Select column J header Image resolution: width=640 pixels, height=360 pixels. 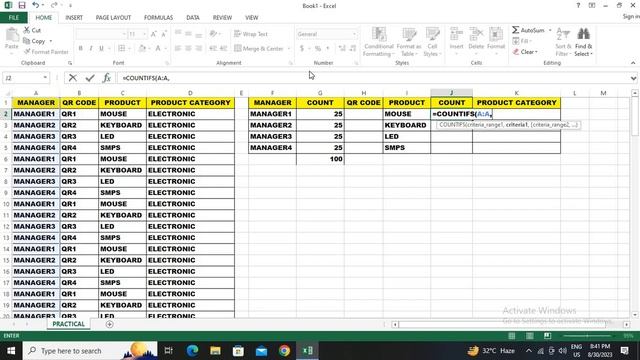pos(451,93)
